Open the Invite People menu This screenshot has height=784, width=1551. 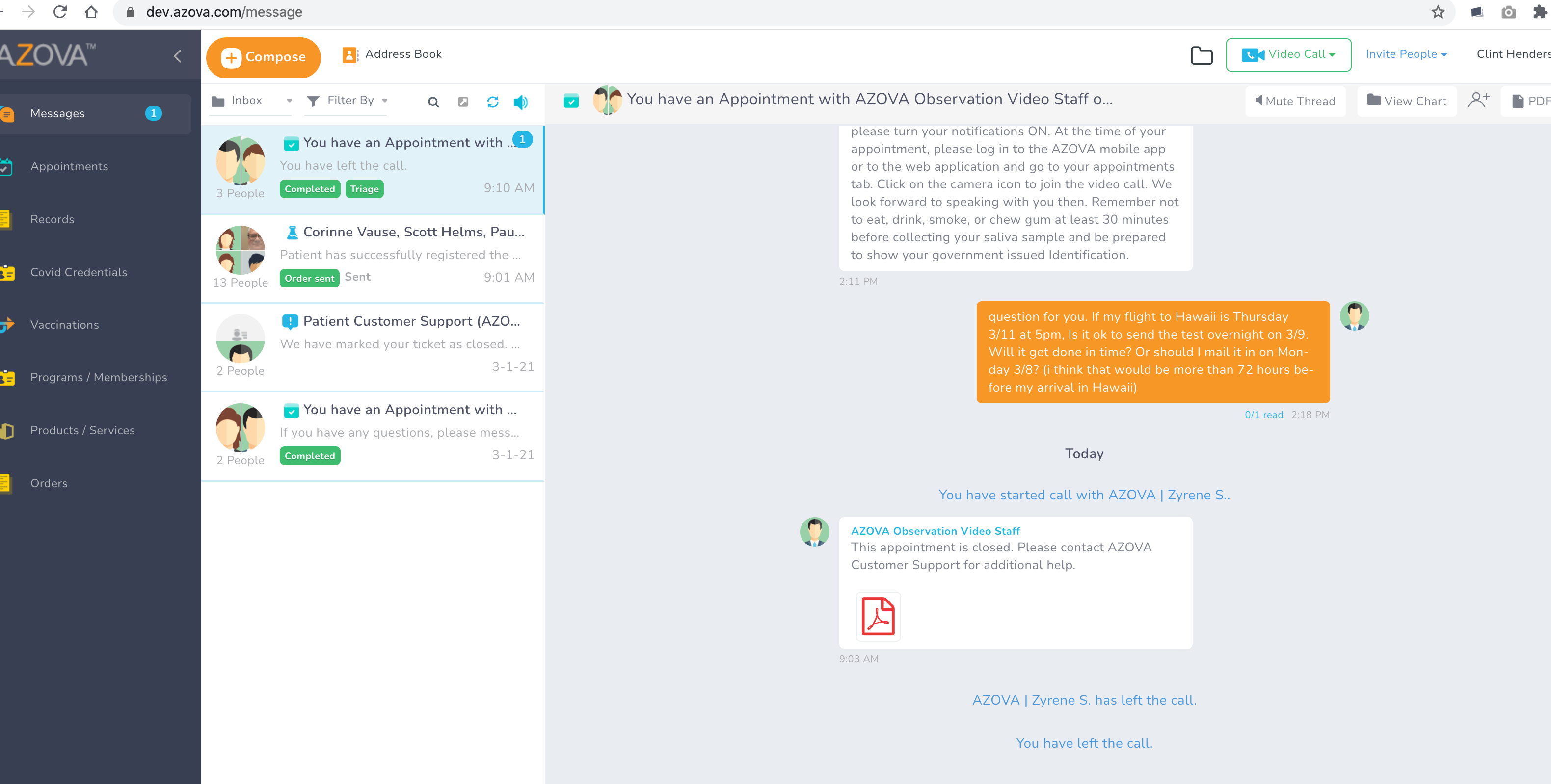(1405, 54)
